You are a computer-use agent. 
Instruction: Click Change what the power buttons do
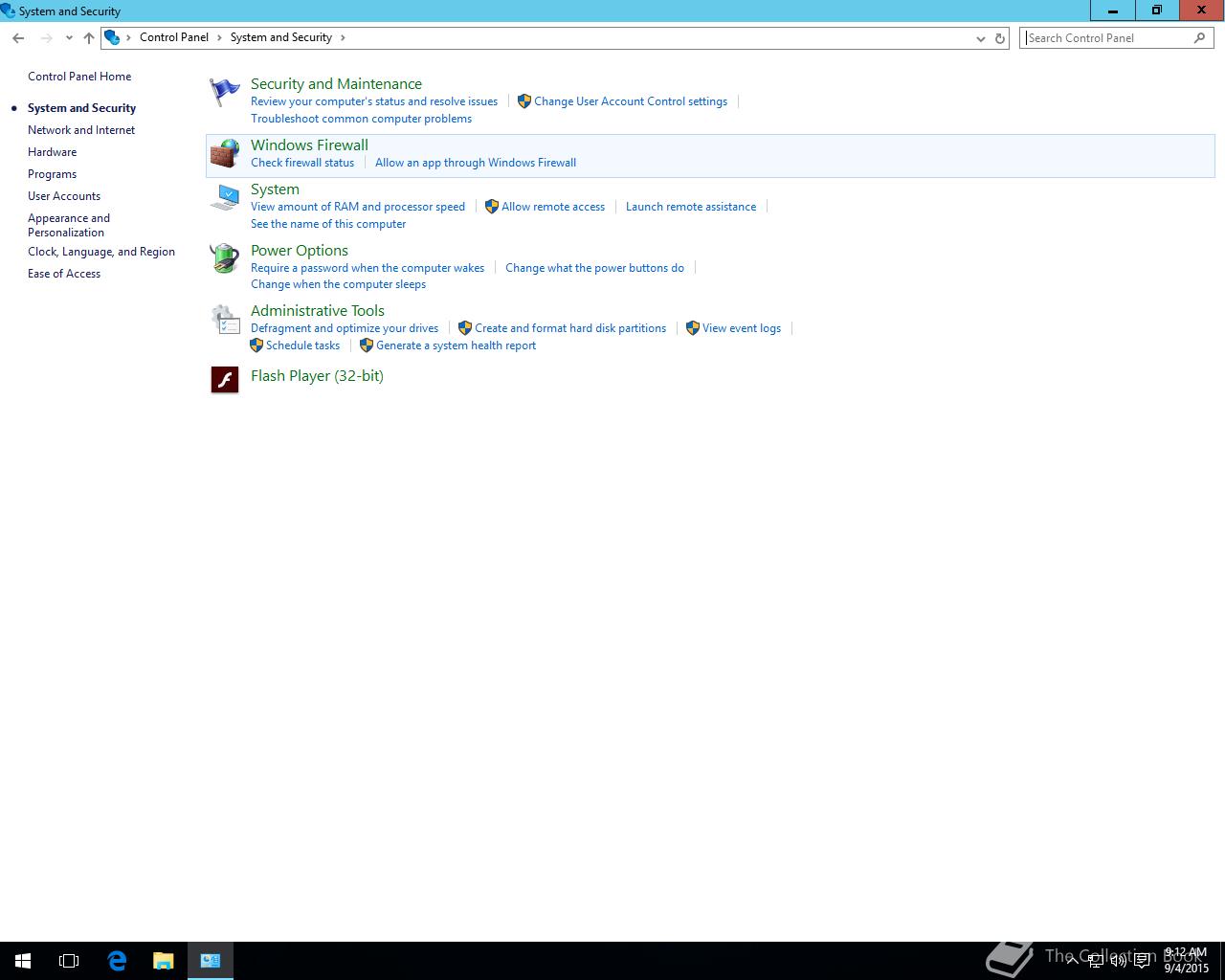594,268
